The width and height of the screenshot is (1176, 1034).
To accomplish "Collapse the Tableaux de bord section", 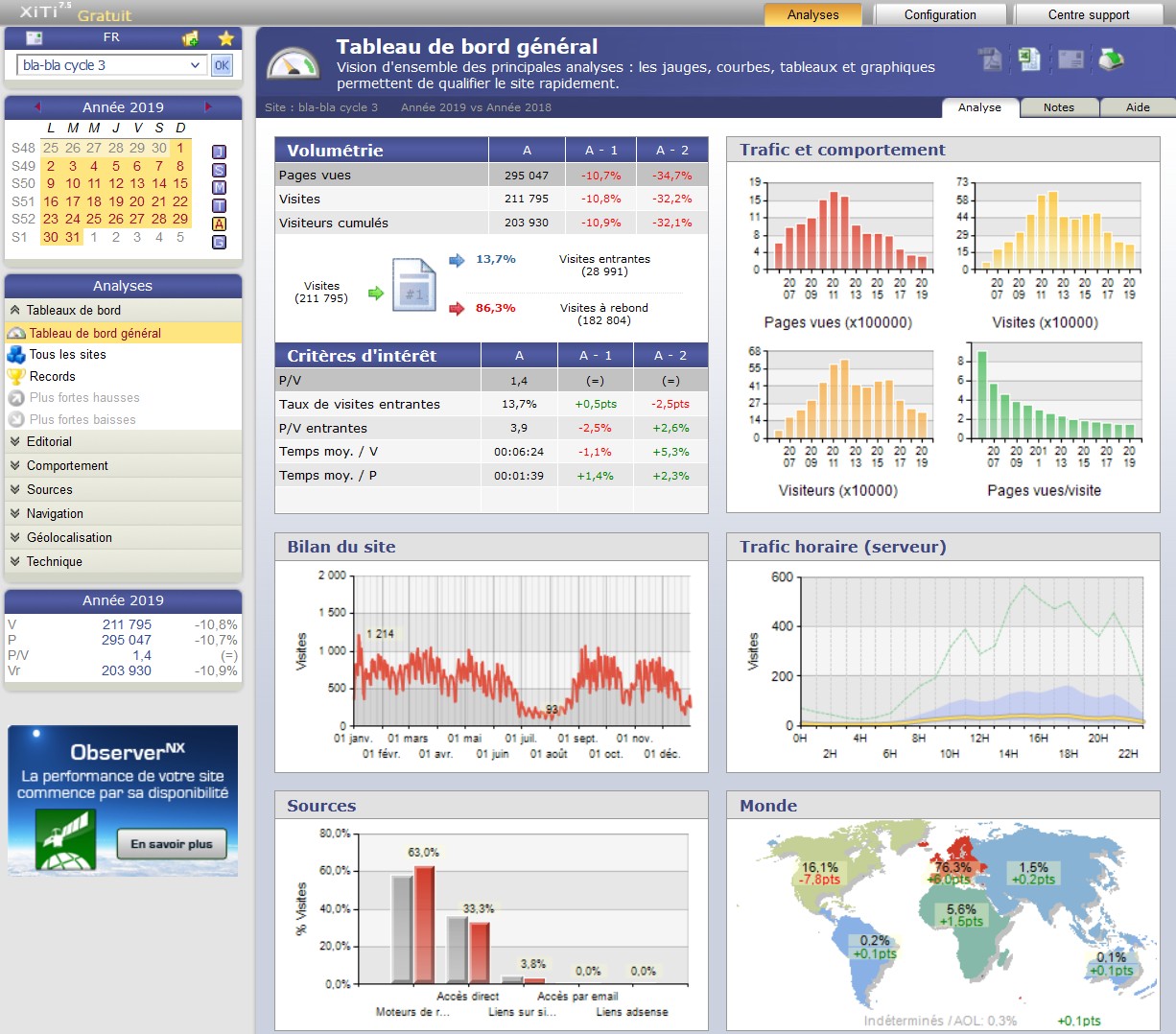I will 123,310.
